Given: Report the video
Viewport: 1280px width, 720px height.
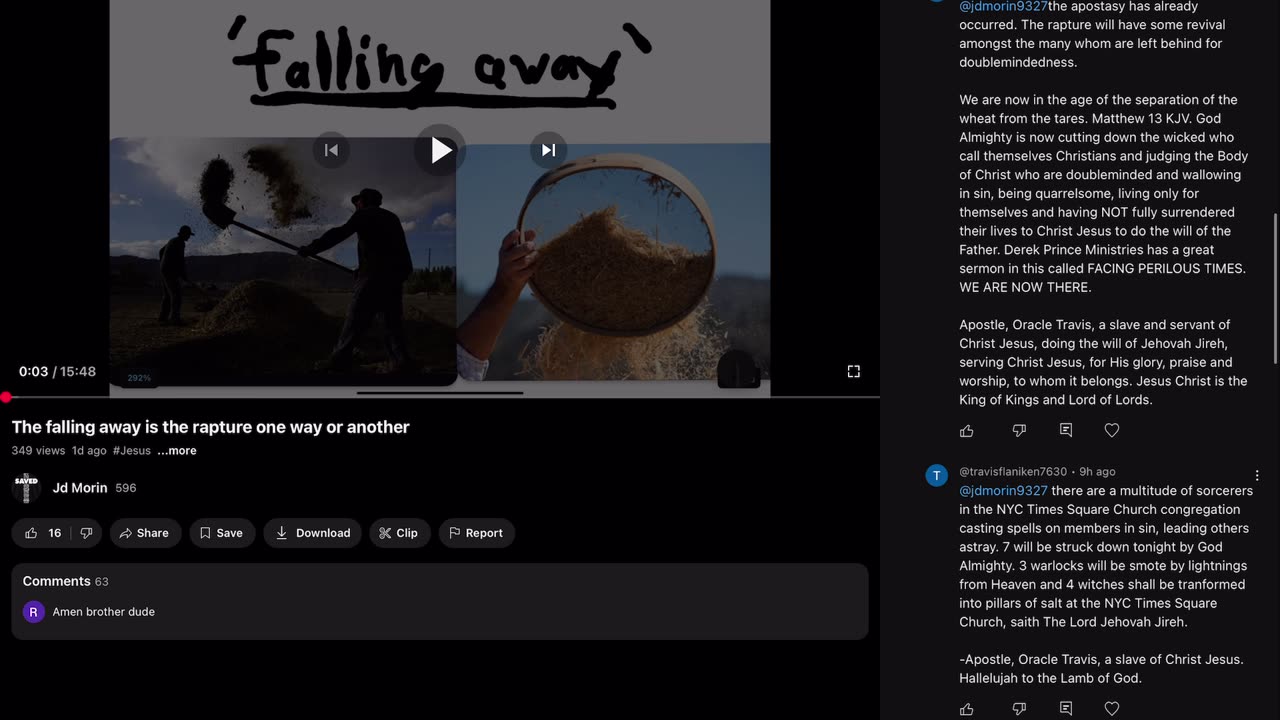Looking at the screenshot, I should point(477,533).
